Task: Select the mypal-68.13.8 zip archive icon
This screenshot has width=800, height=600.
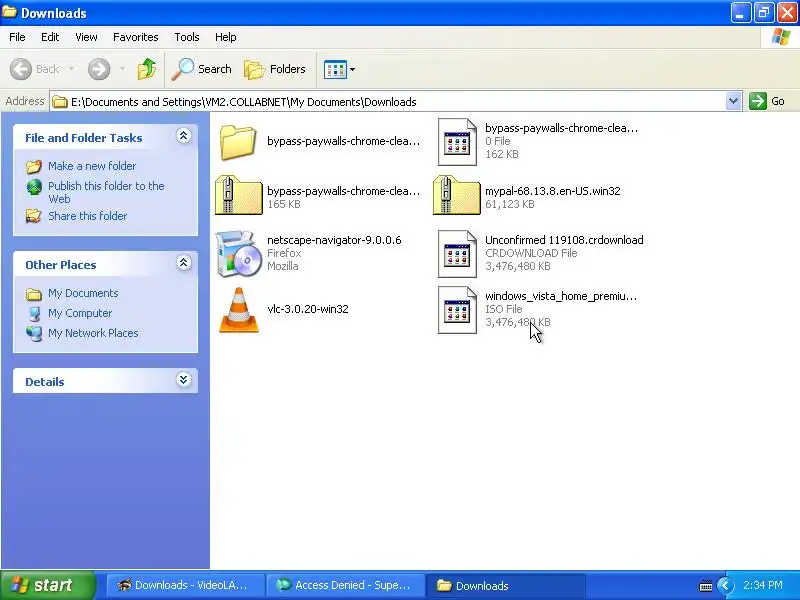Action: [456, 195]
